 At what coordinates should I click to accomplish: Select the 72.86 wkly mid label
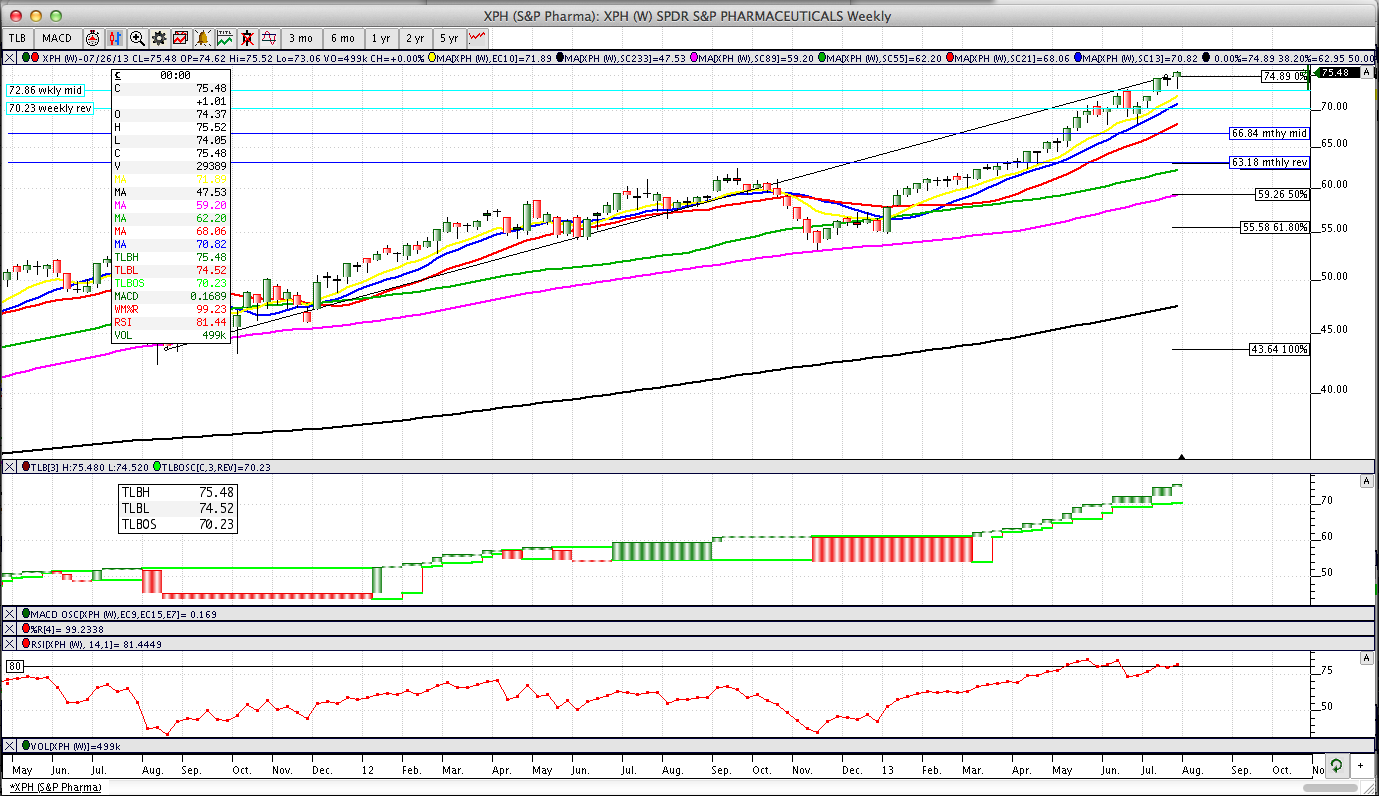point(45,90)
